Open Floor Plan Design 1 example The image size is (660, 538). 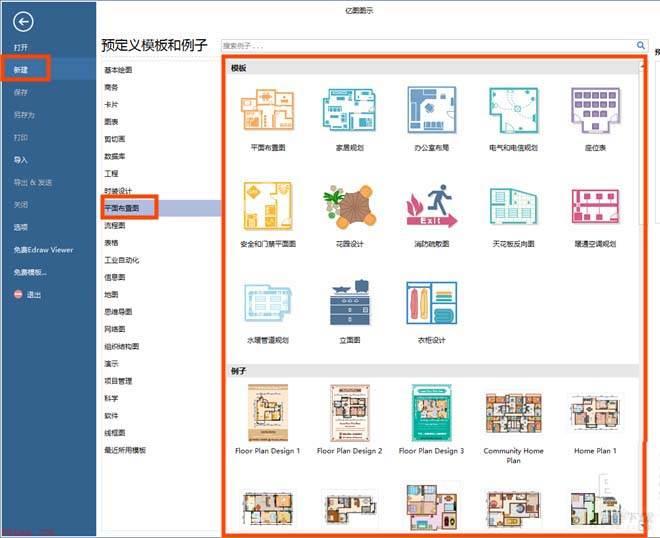click(x=268, y=413)
